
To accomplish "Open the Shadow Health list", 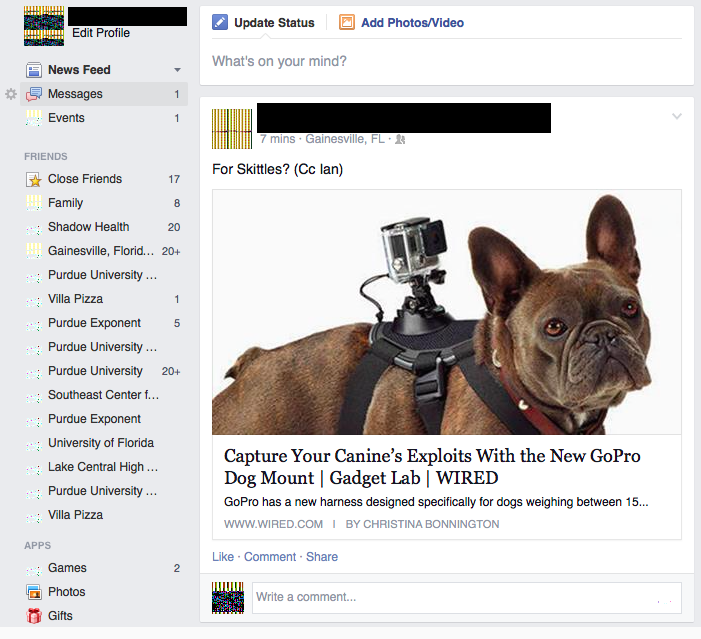I will (104, 227).
